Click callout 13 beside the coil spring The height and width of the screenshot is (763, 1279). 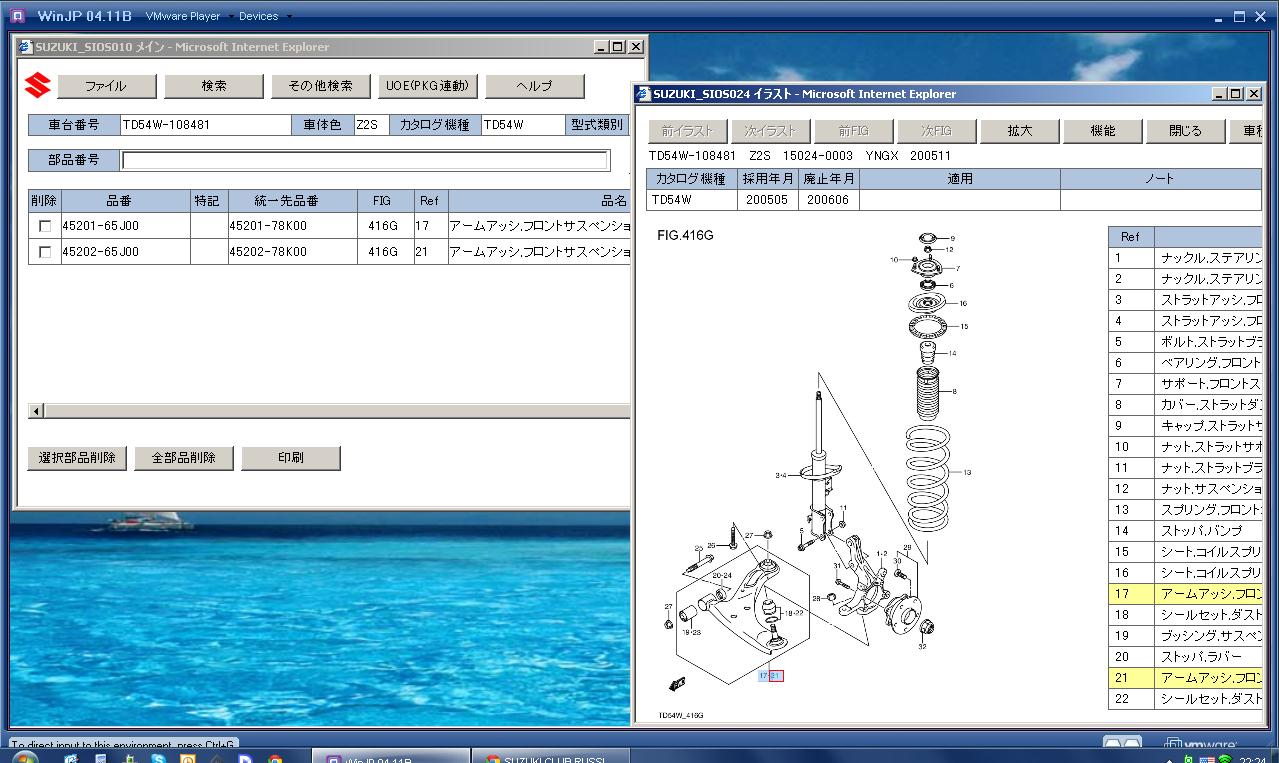tap(967, 472)
